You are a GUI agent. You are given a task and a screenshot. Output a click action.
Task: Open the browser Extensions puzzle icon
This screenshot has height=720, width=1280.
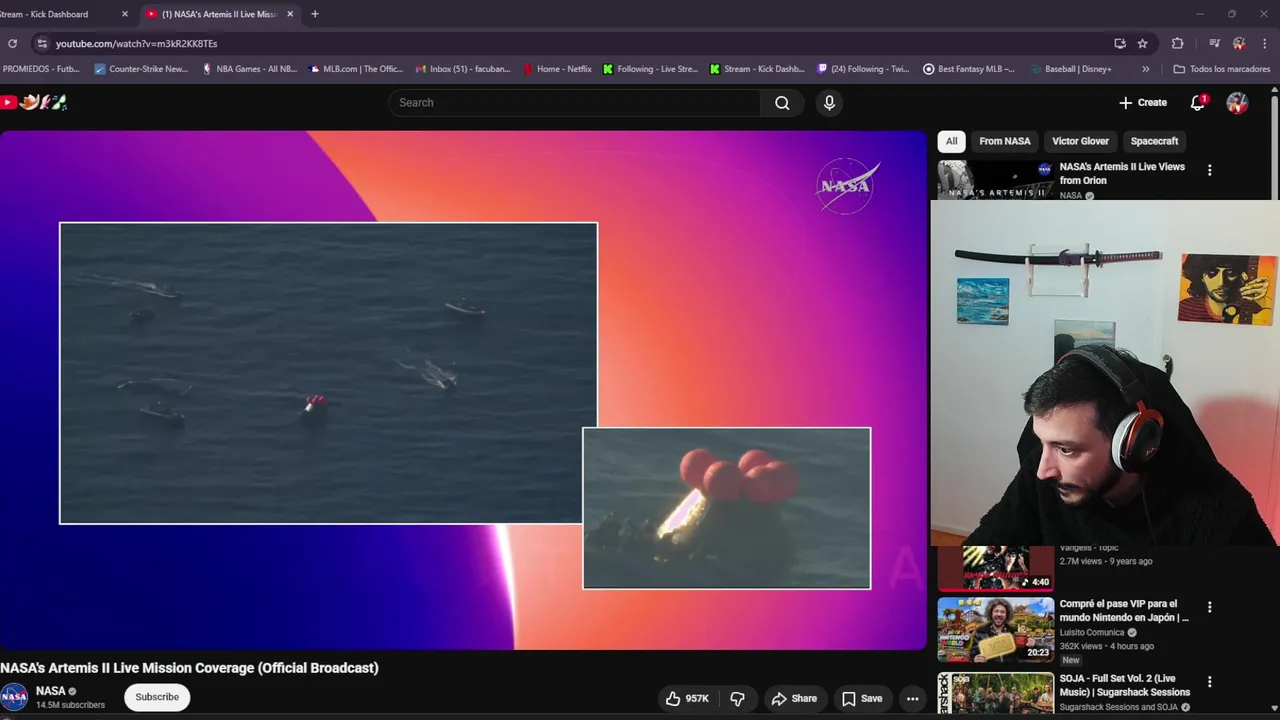pyautogui.click(x=1178, y=43)
